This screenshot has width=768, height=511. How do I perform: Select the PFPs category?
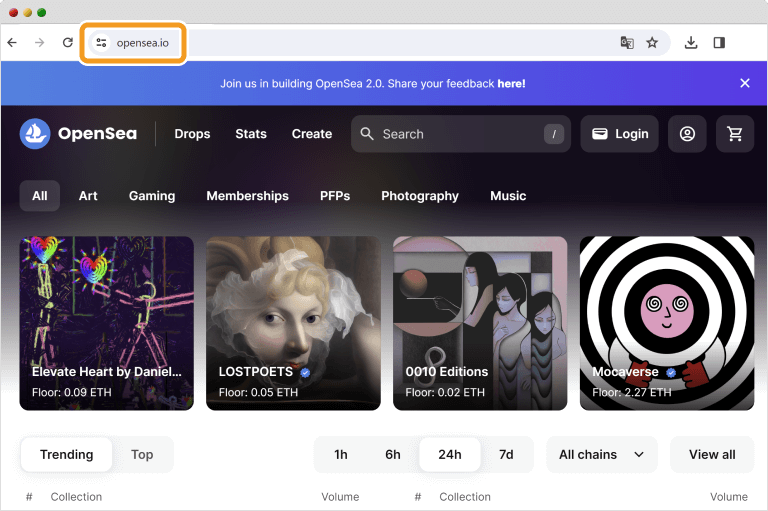[x=335, y=196]
